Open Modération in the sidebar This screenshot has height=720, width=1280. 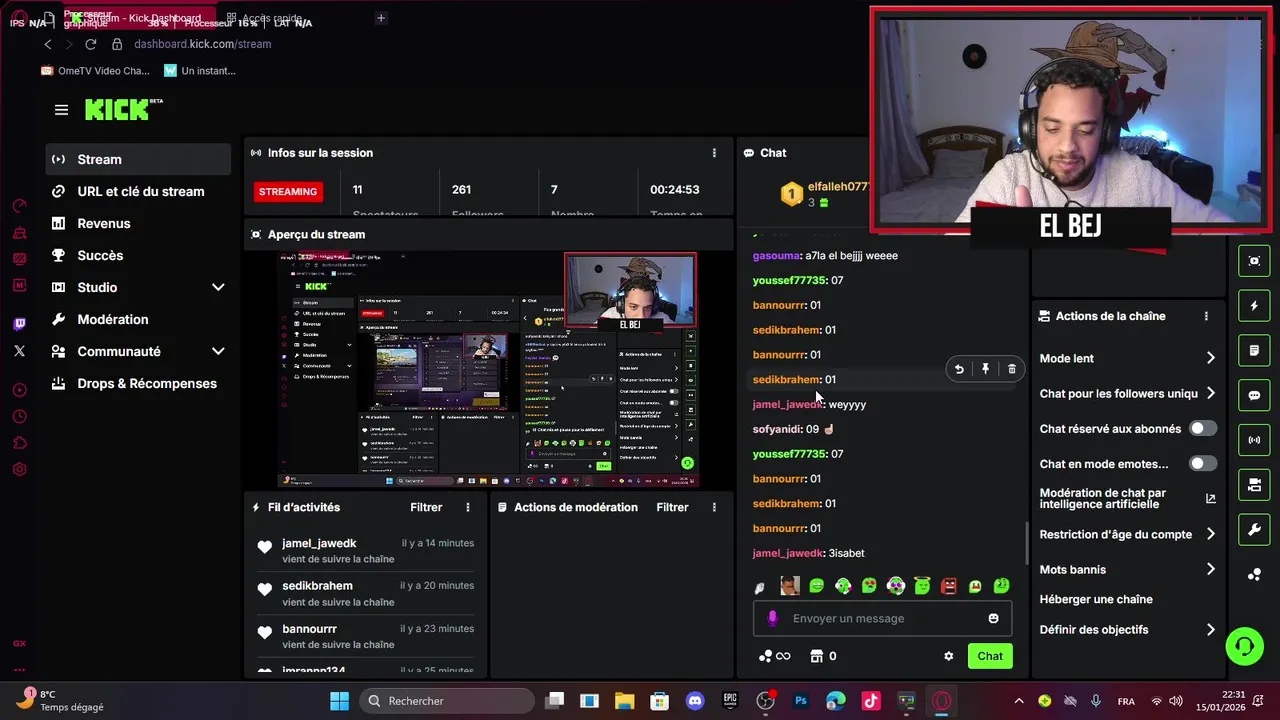138,319
